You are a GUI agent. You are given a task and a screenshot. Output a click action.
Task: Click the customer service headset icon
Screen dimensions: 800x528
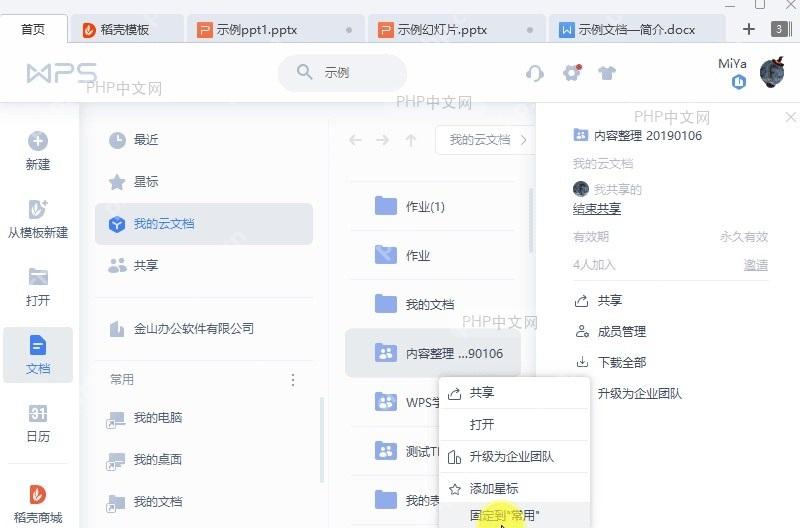(x=534, y=73)
